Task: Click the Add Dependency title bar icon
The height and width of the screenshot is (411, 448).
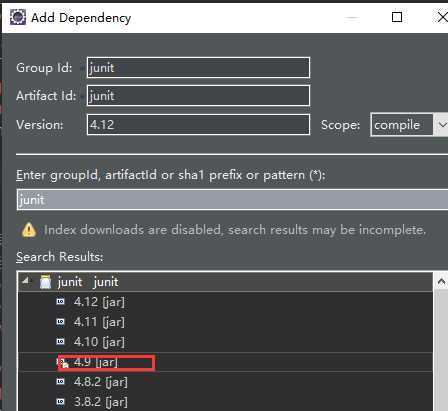Action: point(18,17)
